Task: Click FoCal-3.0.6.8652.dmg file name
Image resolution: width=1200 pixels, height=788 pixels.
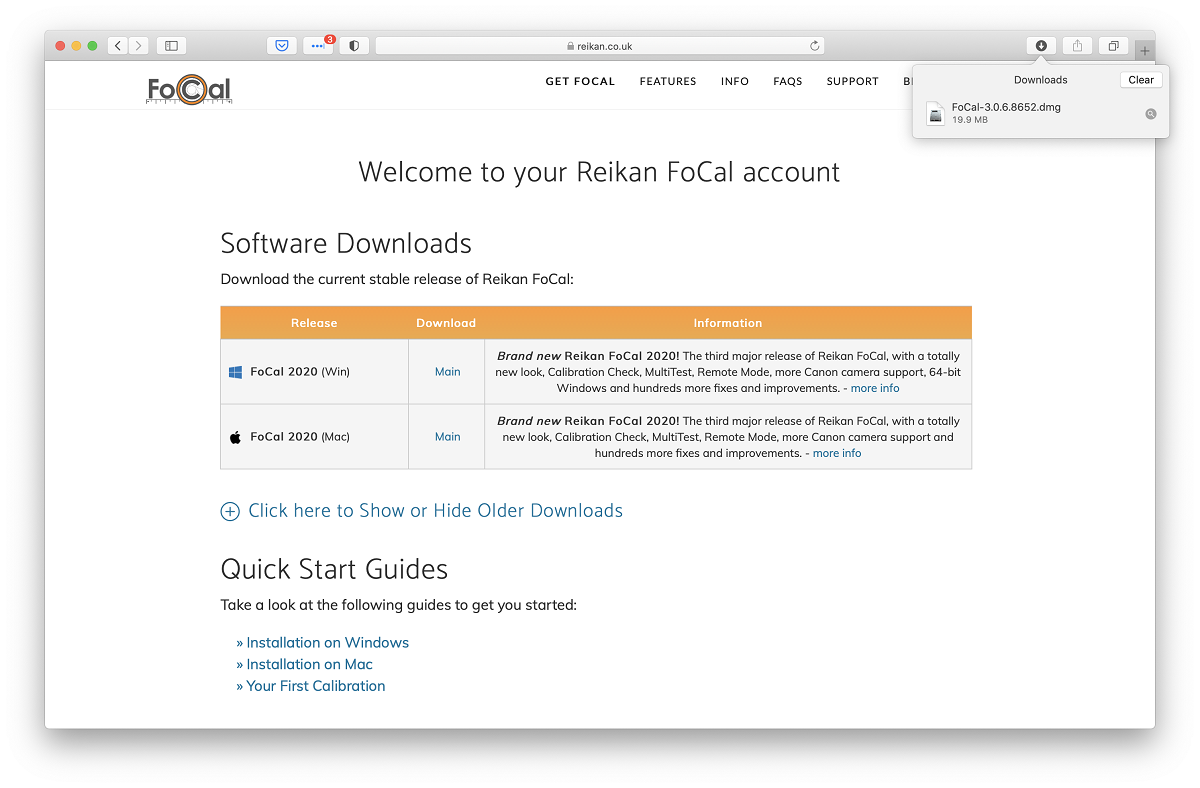Action: tap(1006, 107)
